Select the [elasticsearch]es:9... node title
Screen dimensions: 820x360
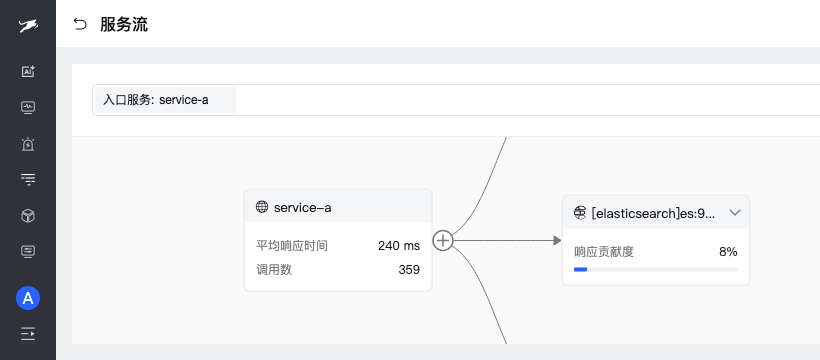[x=653, y=213]
